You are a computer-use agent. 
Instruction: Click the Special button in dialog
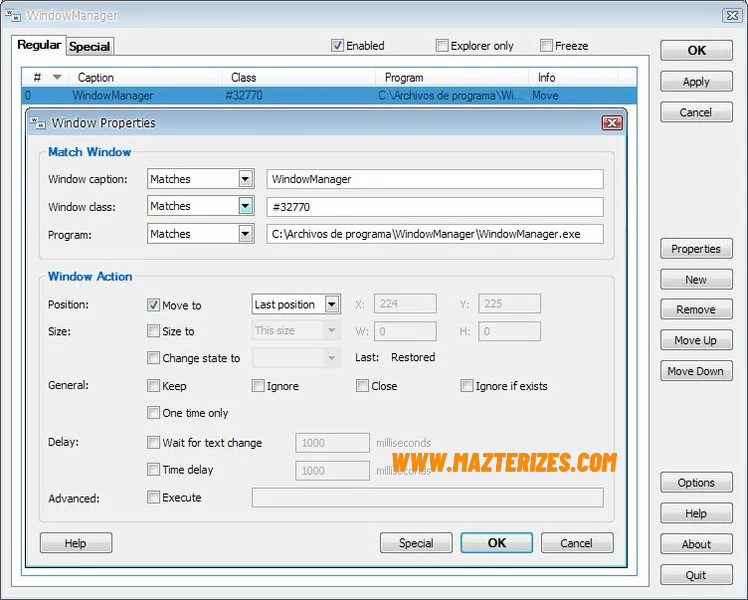point(416,543)
